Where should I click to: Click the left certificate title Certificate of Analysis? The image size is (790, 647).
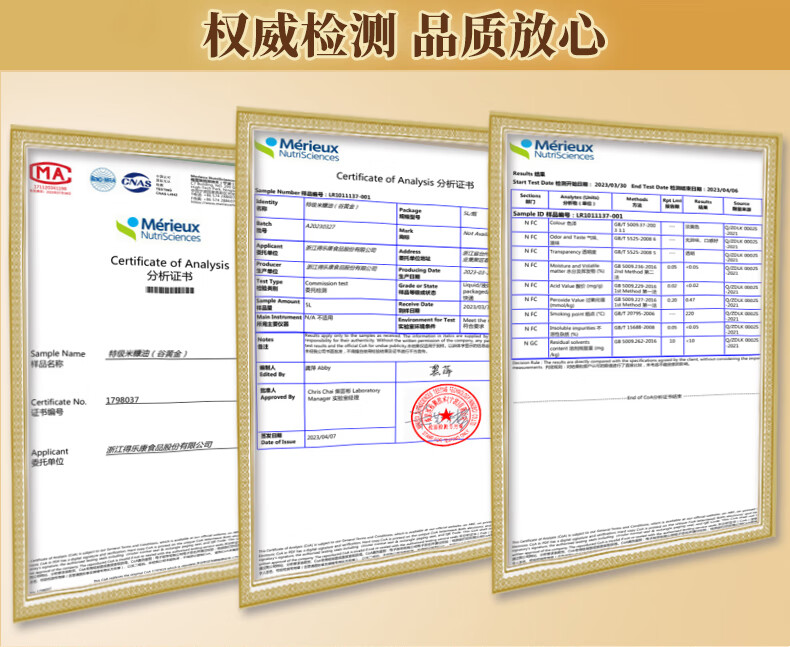coord(170,263)
